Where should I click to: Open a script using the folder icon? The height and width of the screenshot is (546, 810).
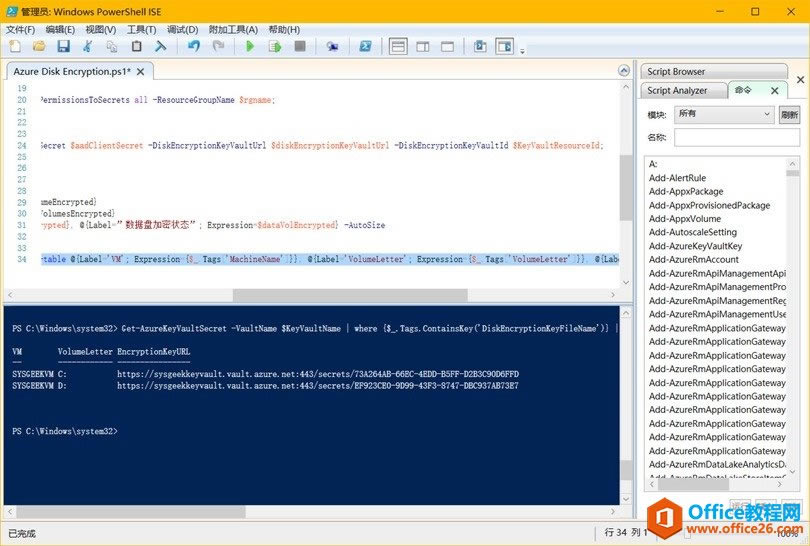pos(39,46)
